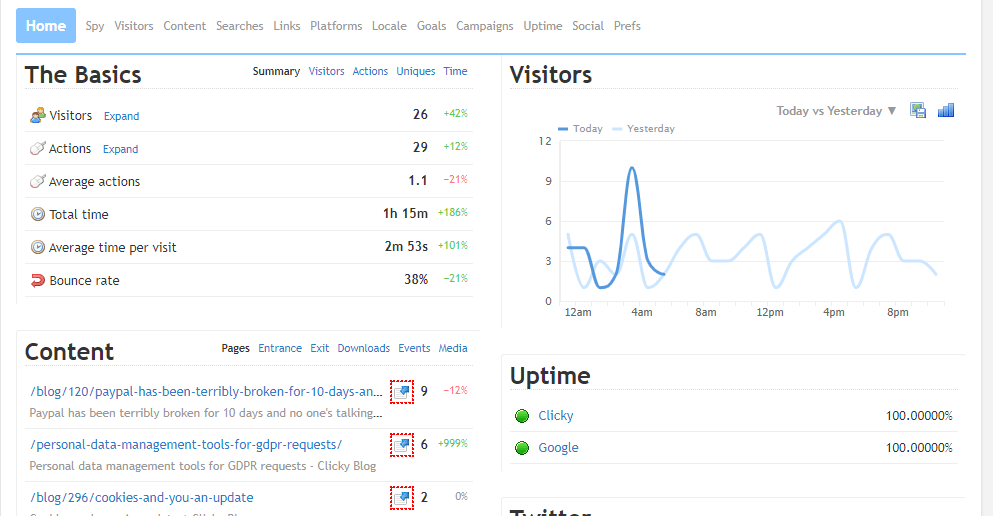993x516 pixels.
Task: Click the Total time clock icon
Action: tap(38, 214)
